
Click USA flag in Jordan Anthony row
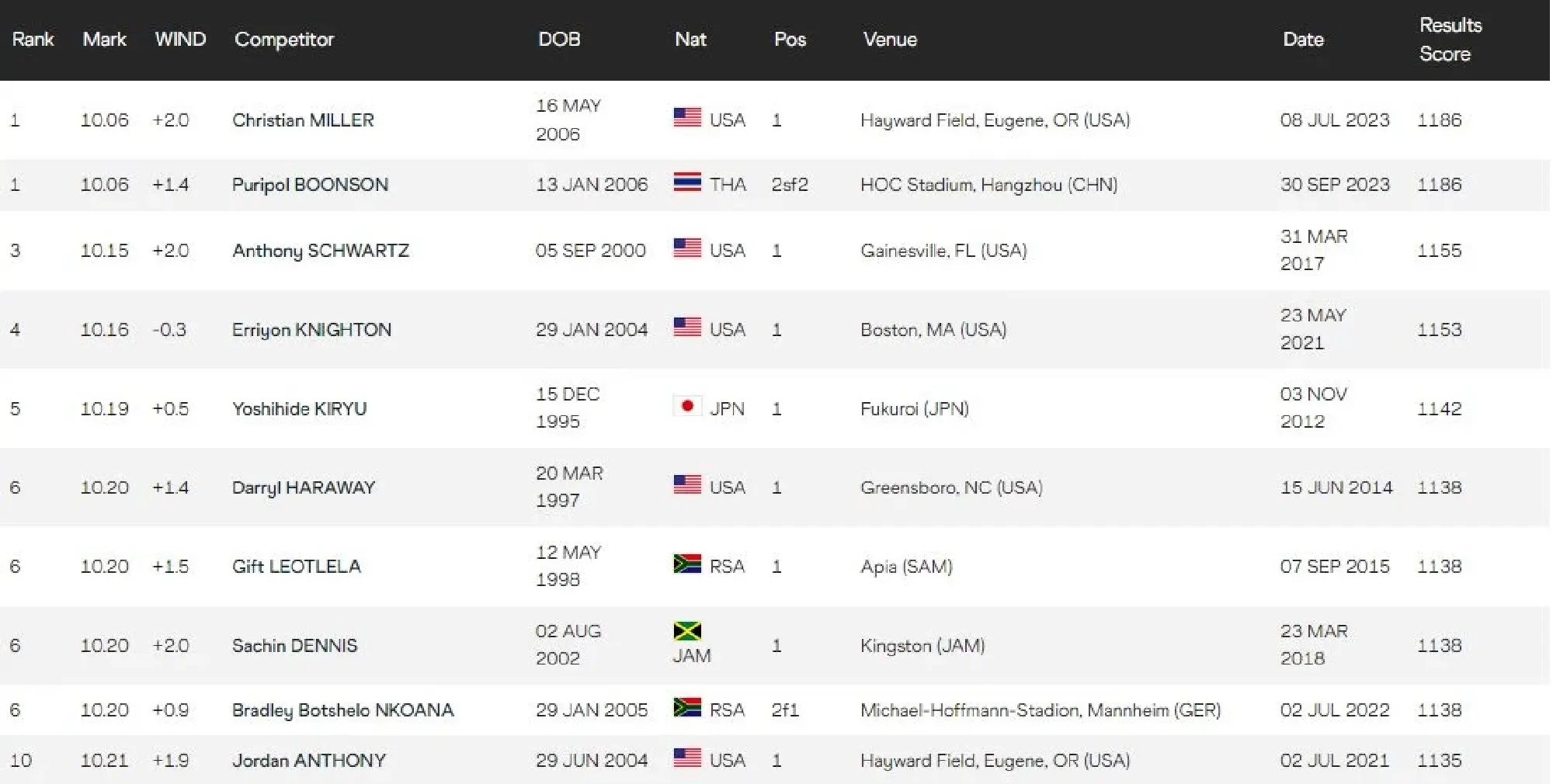687,758
